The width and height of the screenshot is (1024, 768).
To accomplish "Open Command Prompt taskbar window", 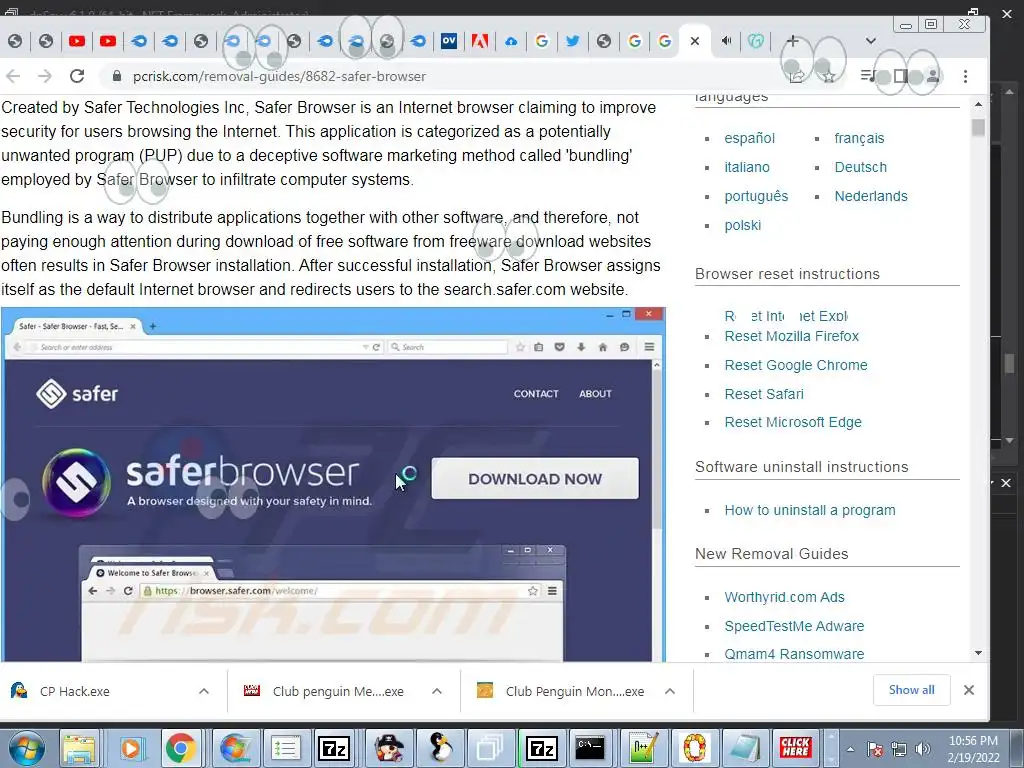I will [590, 748].
